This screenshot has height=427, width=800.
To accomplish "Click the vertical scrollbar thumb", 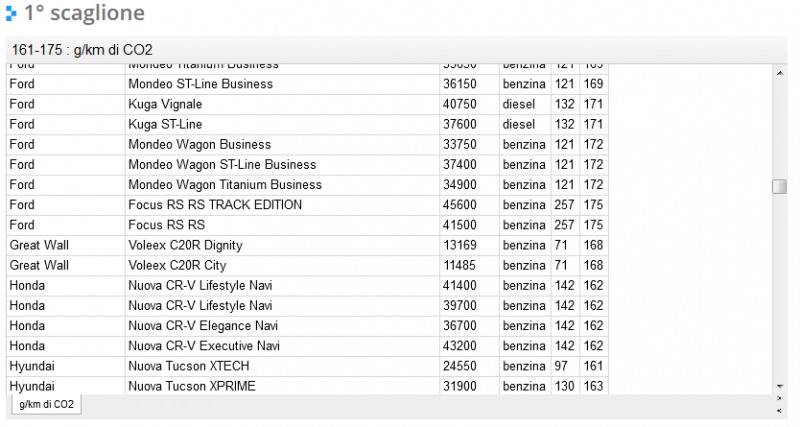I will click(x=780, y=186).
